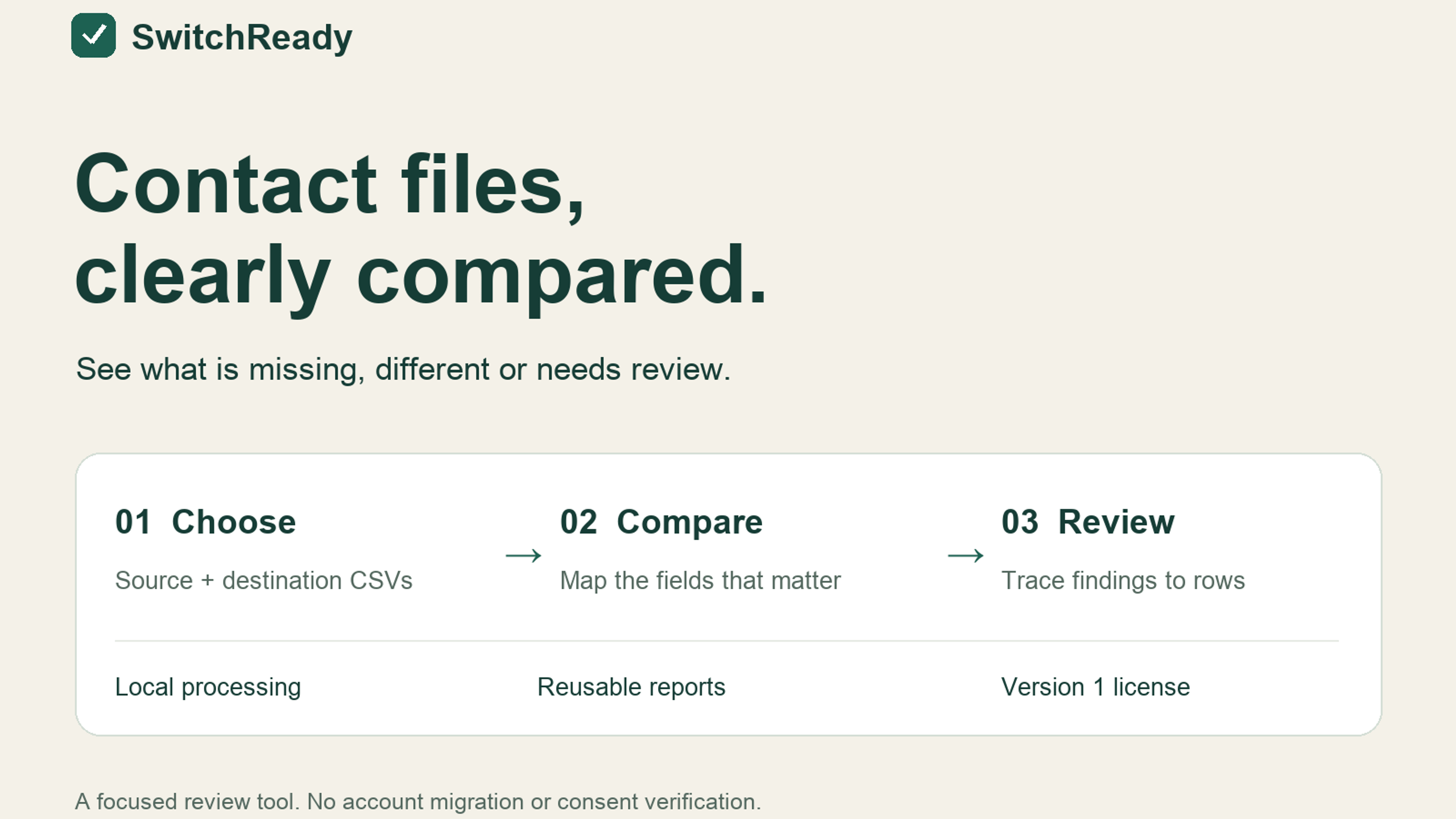
Task: Click the step number 01
Action: (x=133, y=522)
